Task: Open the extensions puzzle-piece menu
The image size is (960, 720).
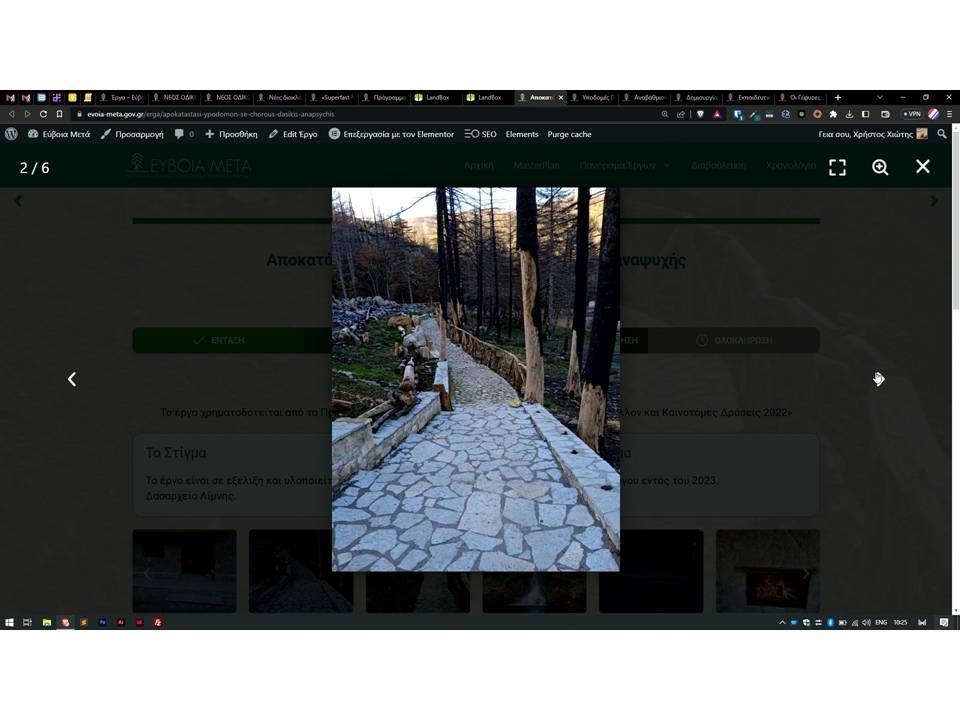Action: [x=833, y=114]
